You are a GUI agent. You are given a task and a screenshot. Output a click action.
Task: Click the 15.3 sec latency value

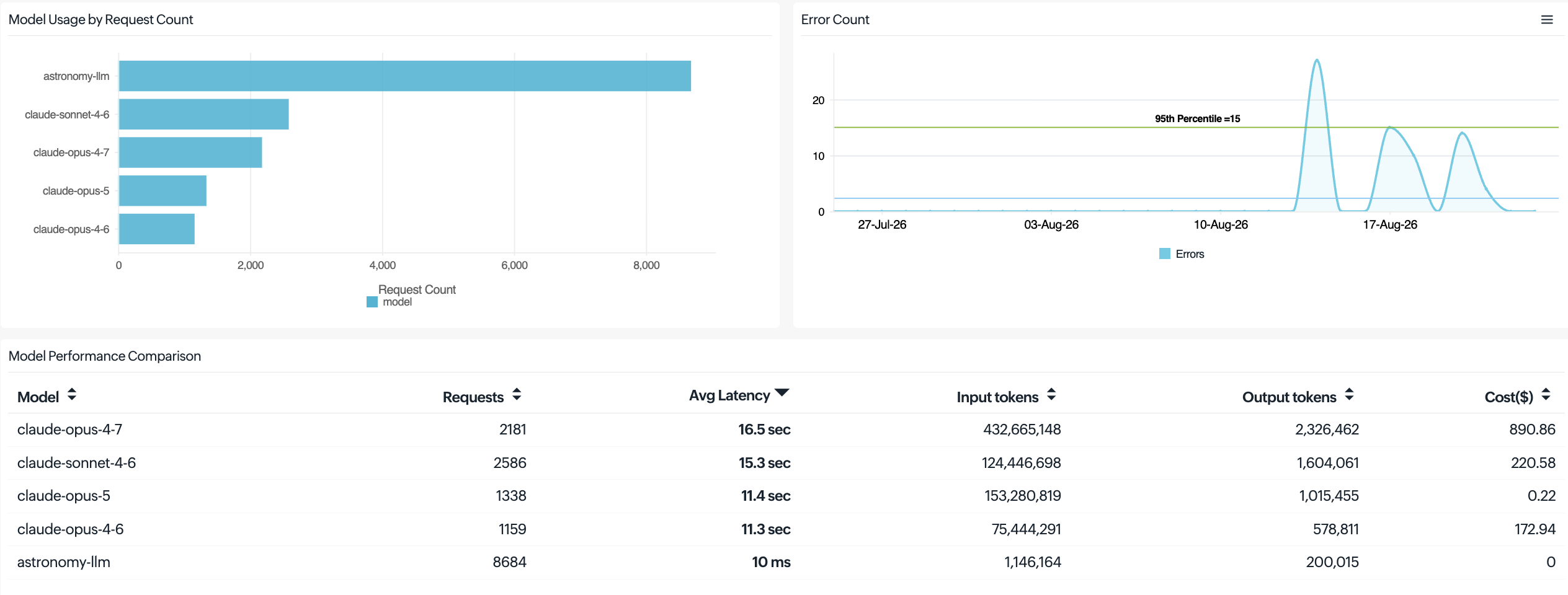pos(764,463)
